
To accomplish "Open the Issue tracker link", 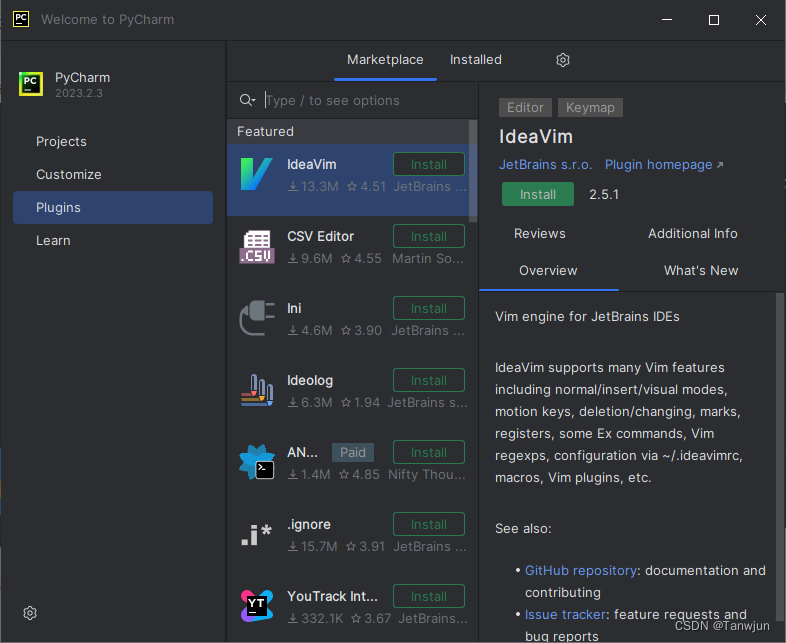I will coord(565,614).
